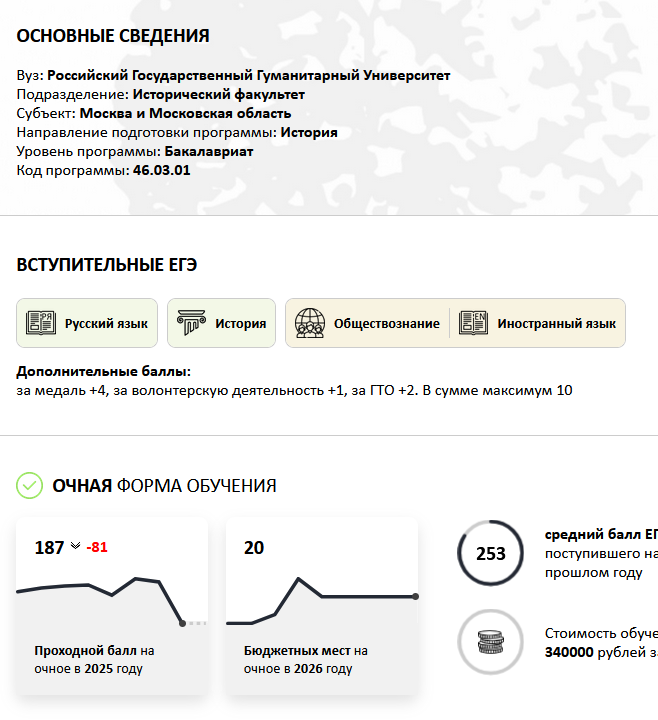This screenshot has width=658, height=720.
Task: Select the Обществознание exam label
Action: [387, 324]
